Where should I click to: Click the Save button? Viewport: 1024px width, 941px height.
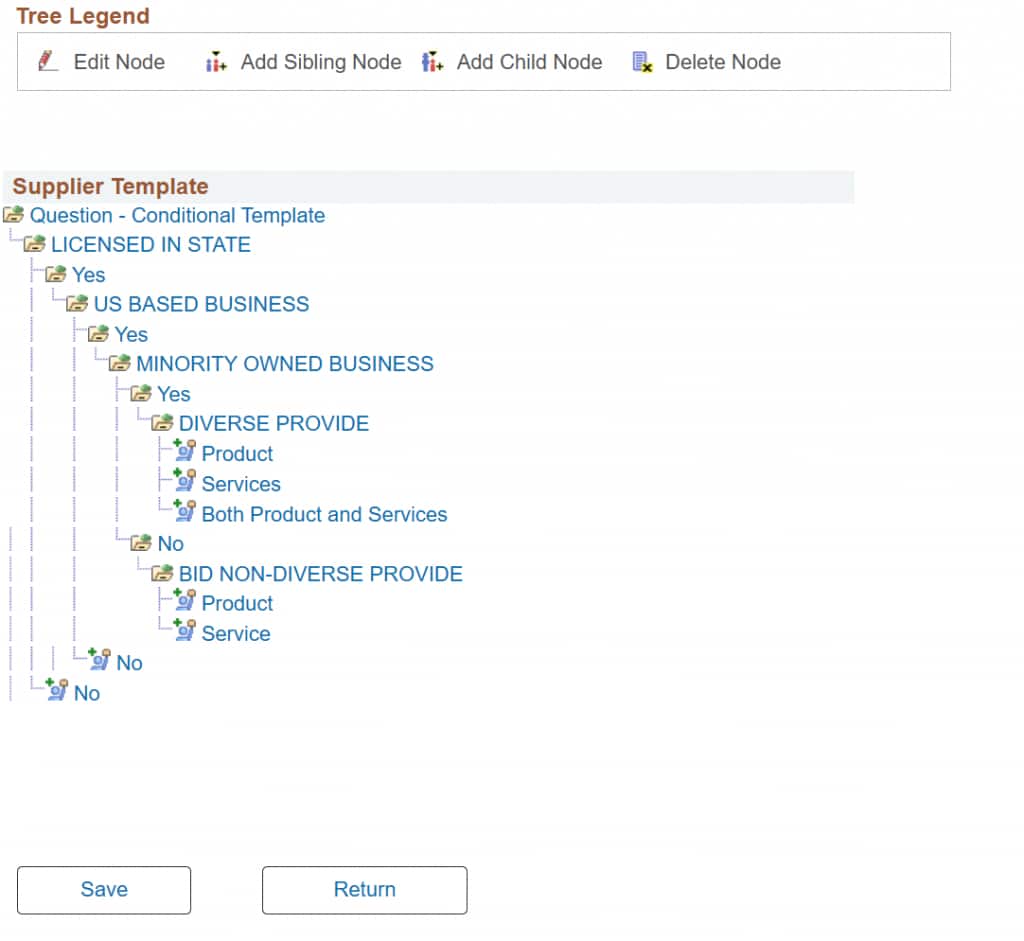coord(104,890)
